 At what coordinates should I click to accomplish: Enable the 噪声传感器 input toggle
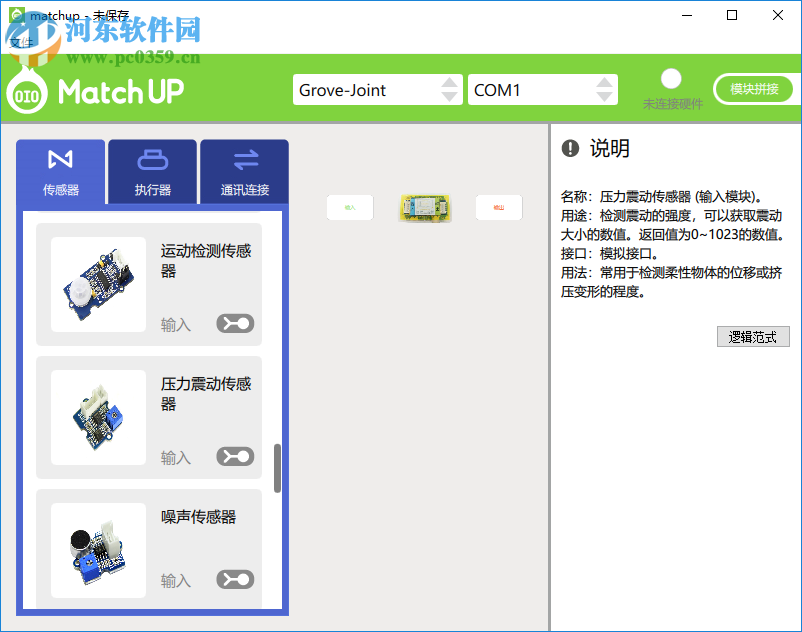point(234,579)
